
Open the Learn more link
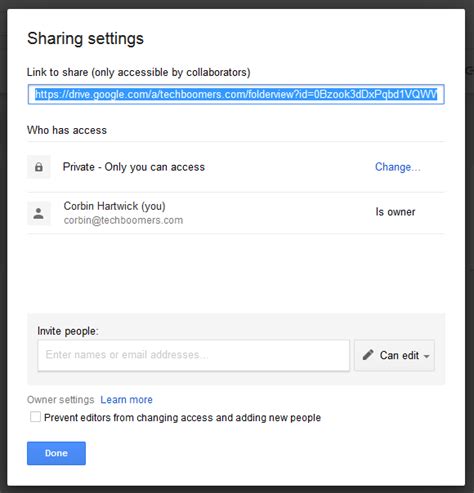(x=126, y=400)
